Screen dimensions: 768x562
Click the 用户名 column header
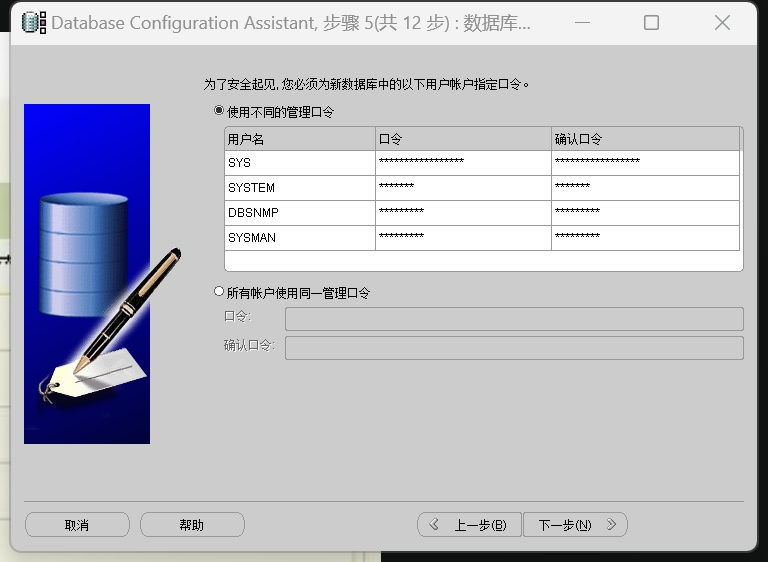300,139
